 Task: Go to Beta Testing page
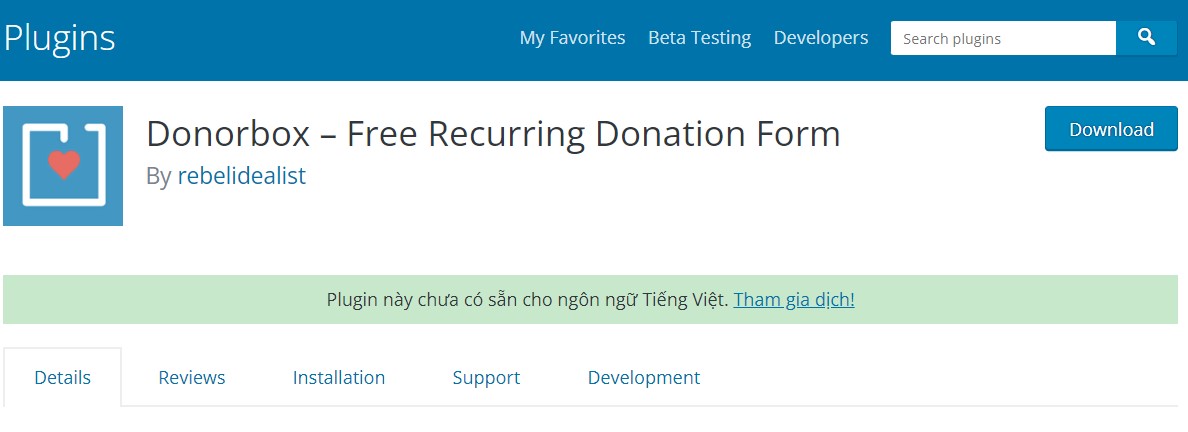pos(699,38)
